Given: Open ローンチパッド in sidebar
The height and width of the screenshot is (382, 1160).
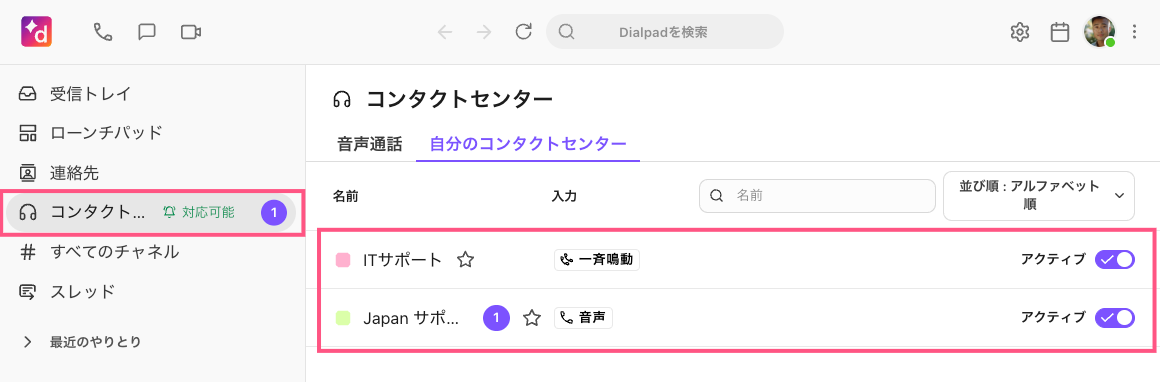Looking at the screenshot, I should (107, 133).
